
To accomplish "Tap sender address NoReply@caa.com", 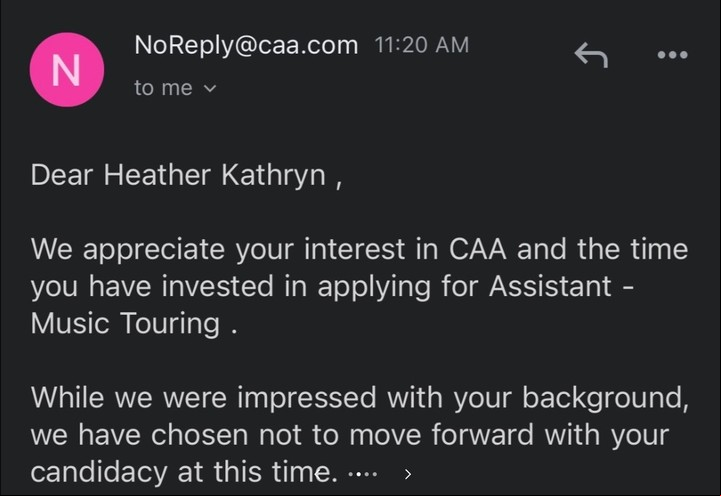I will (x=246, y=45).
